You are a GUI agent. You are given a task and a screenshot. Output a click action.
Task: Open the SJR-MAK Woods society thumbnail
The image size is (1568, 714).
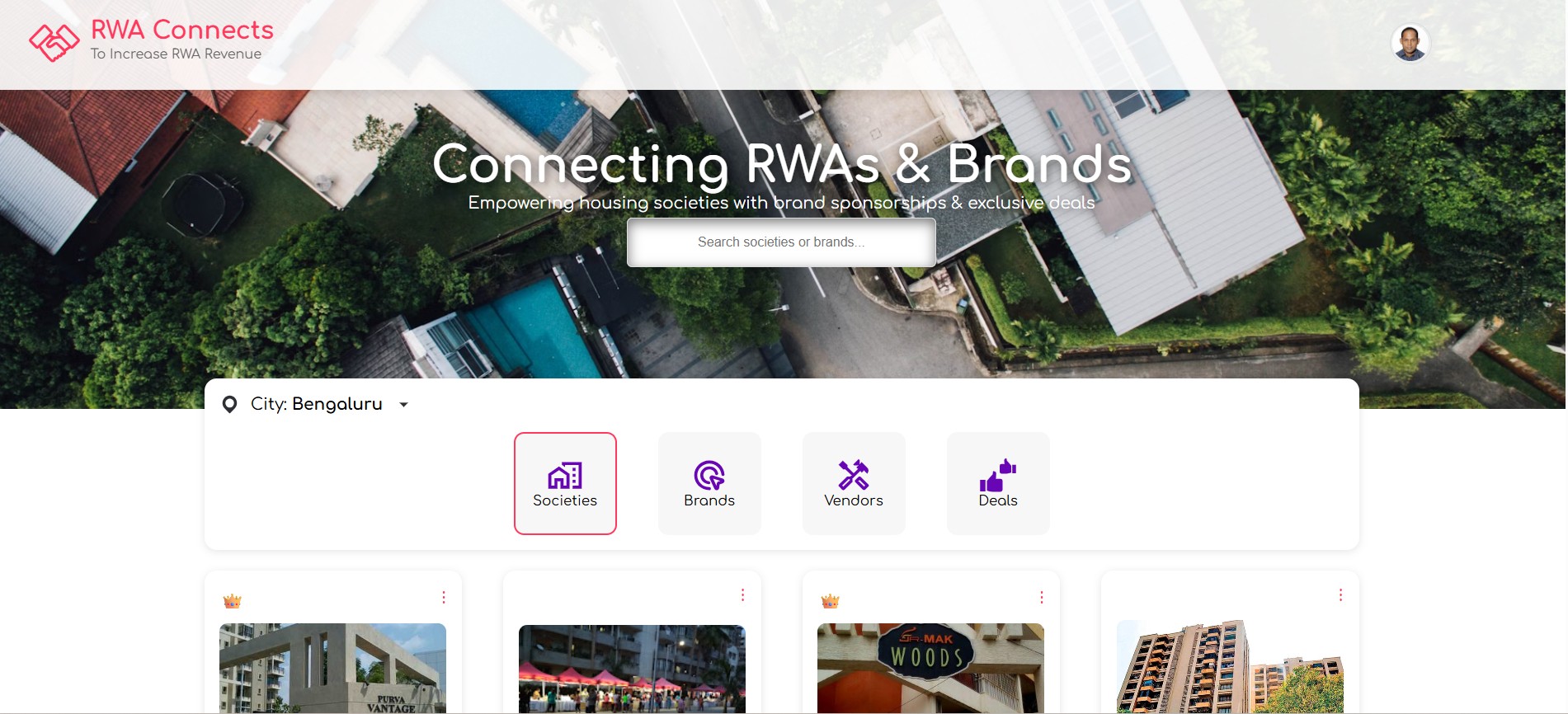(930, 669)
